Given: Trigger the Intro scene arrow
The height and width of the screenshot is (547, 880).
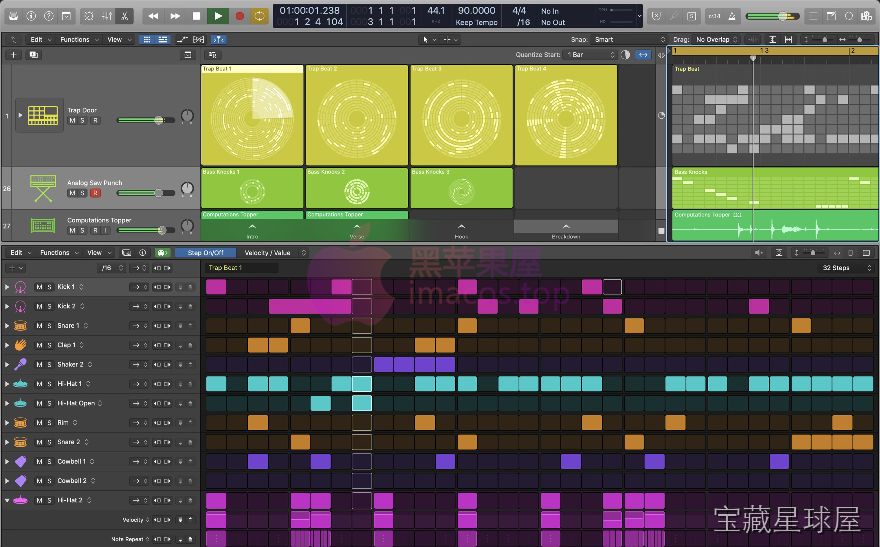Looking at the screenshot, I should [252, 227].
